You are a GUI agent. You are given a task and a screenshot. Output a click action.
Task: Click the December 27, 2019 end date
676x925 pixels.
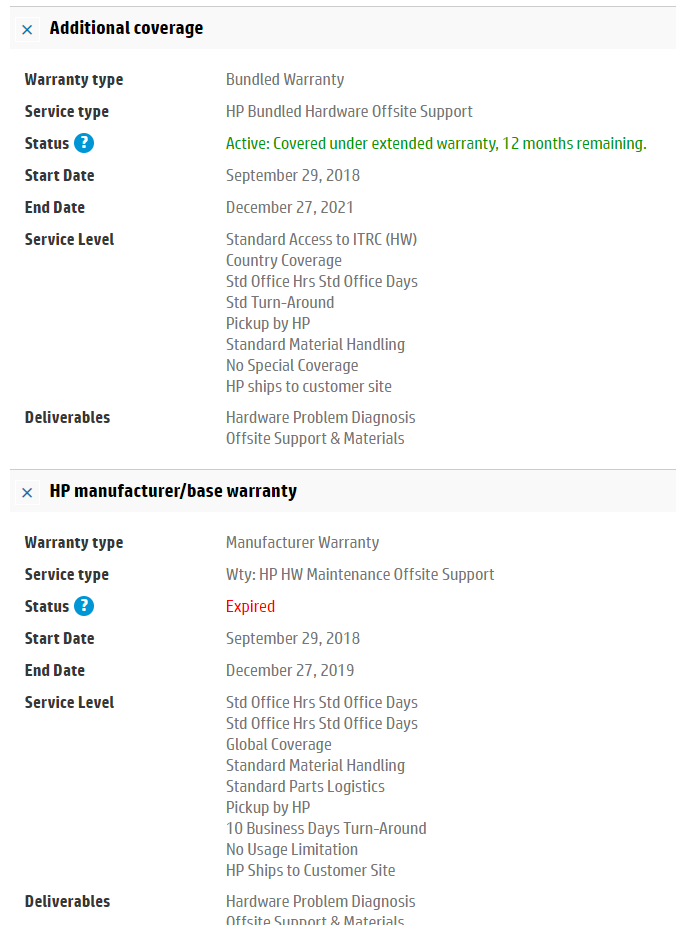(x=289, y=670)
